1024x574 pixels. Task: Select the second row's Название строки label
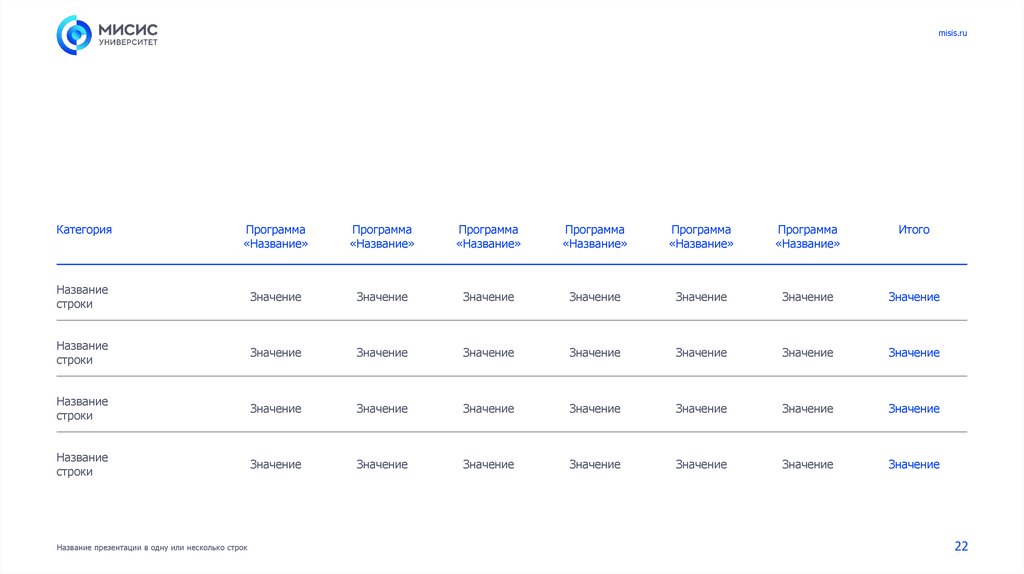tap(82, 353)
